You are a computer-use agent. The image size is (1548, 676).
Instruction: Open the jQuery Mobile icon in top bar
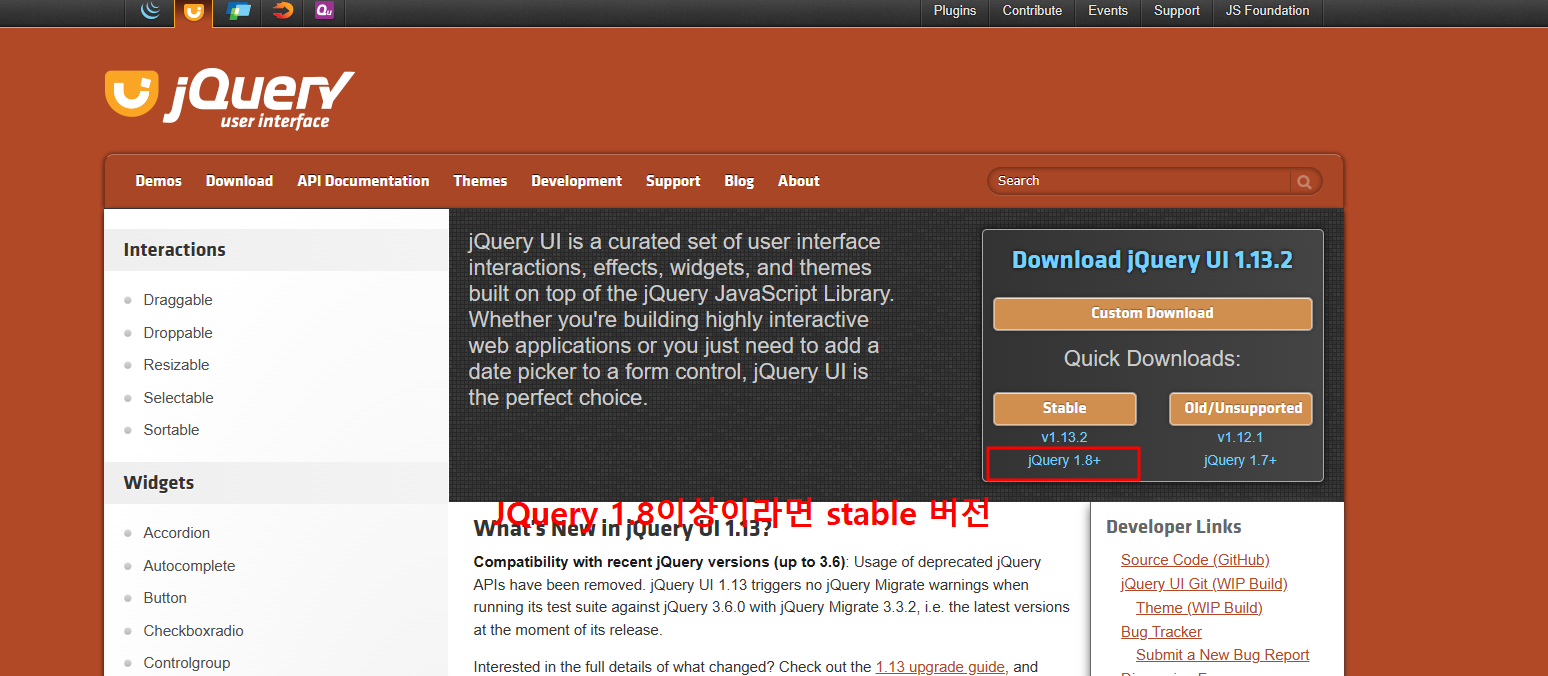pyautogui.click(x=239, y=11)
